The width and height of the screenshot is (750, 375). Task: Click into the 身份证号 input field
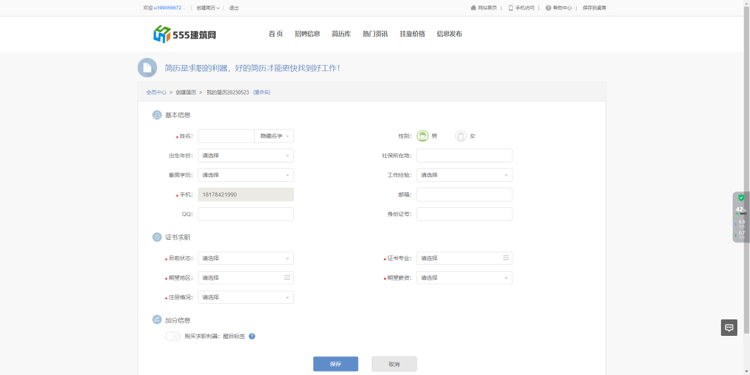464,214
